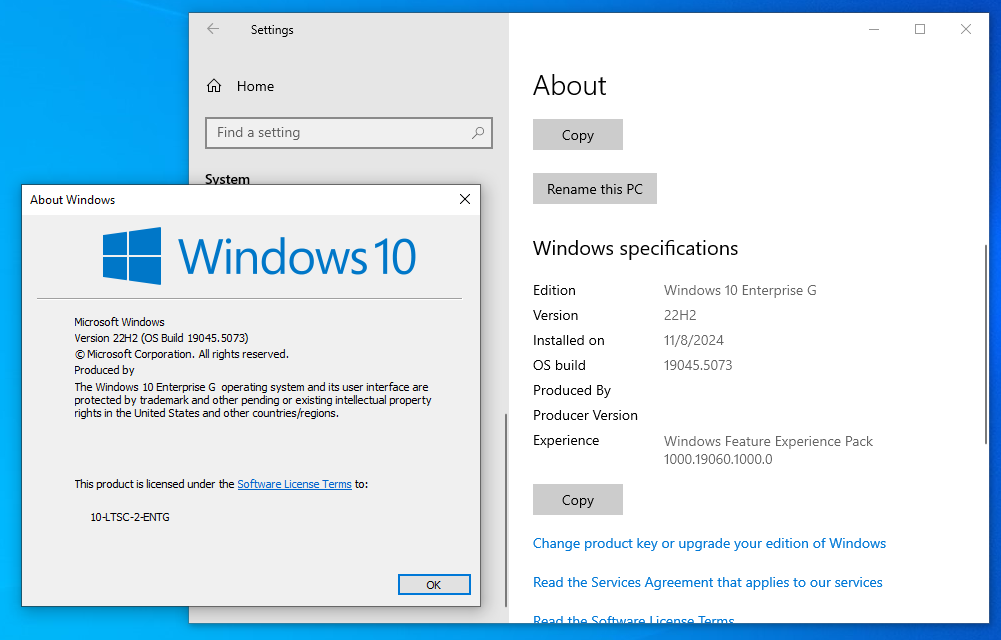This screenshot has width=1001, height=640.
Task: Click the Experience label
Action: click(x=566, y=440)
